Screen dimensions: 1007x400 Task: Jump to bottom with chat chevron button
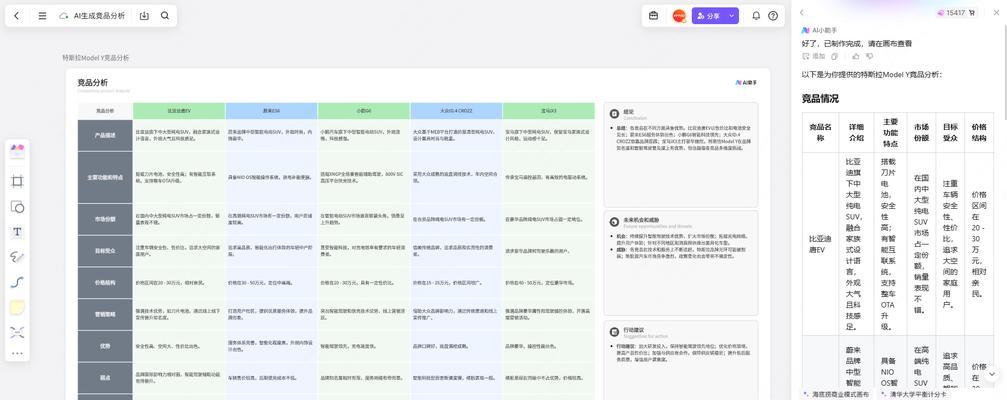tap(992, 374)
